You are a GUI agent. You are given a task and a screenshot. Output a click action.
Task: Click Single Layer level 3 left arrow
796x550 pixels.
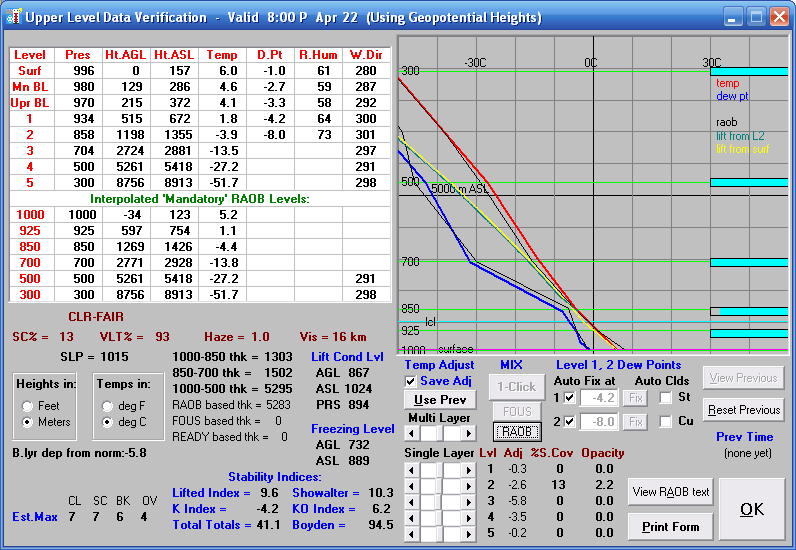click(411, 500)
